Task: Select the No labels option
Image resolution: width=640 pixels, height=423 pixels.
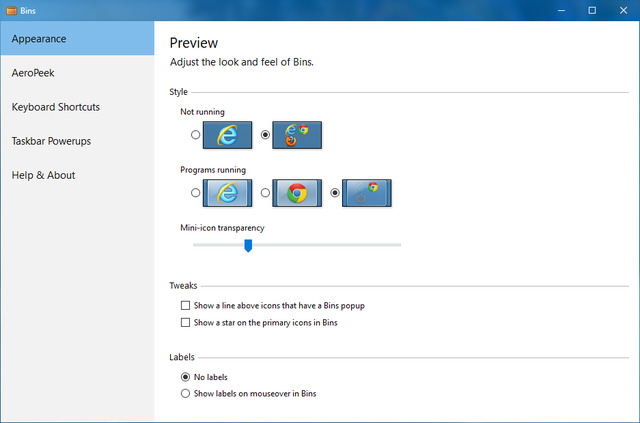Action: pyautogui.click(x=185, y=377)
